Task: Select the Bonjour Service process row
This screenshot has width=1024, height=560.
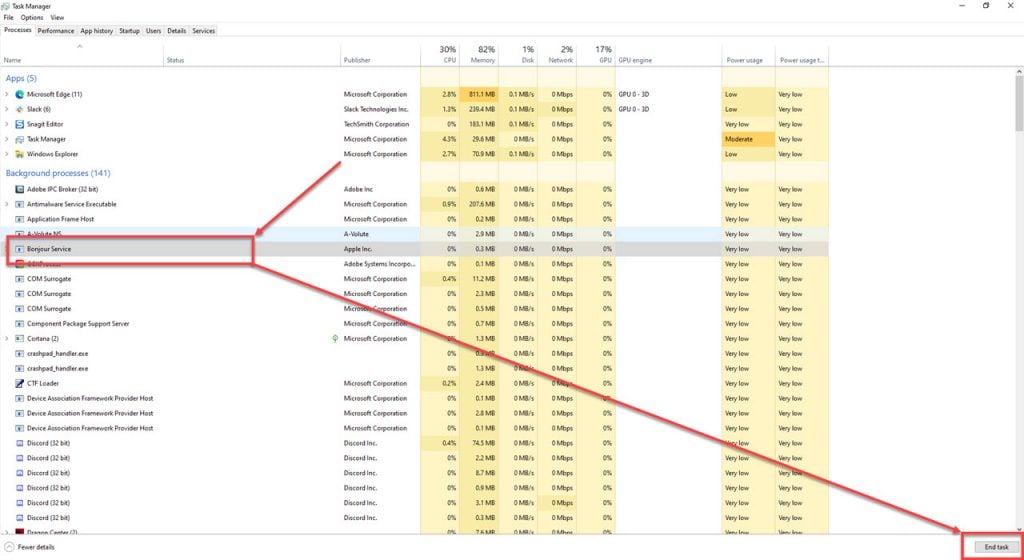Action: tap(415, 249)
